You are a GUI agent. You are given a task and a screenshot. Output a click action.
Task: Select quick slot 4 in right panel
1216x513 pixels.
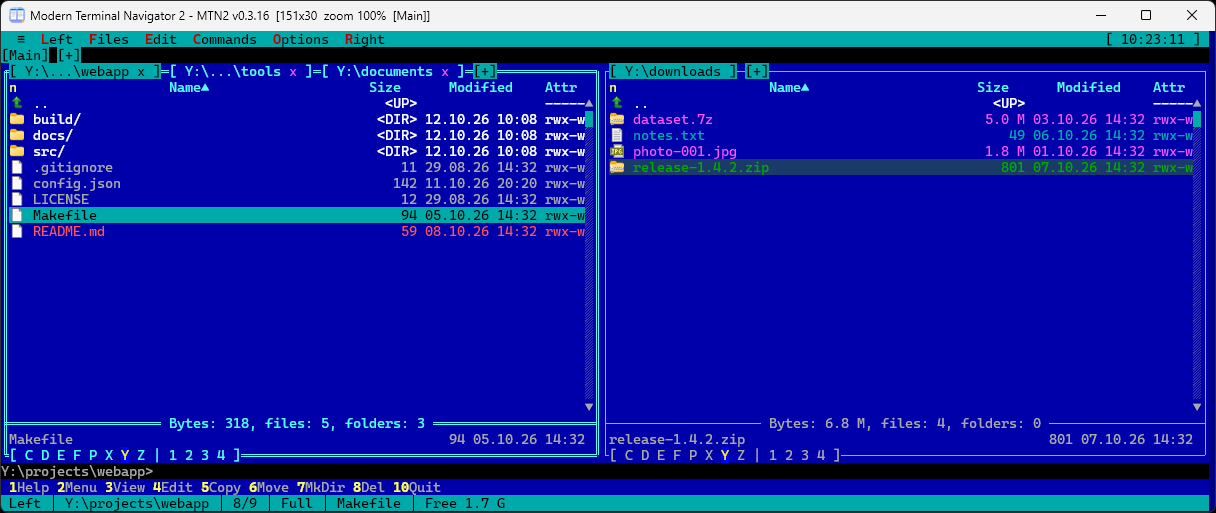pos(821,455)
